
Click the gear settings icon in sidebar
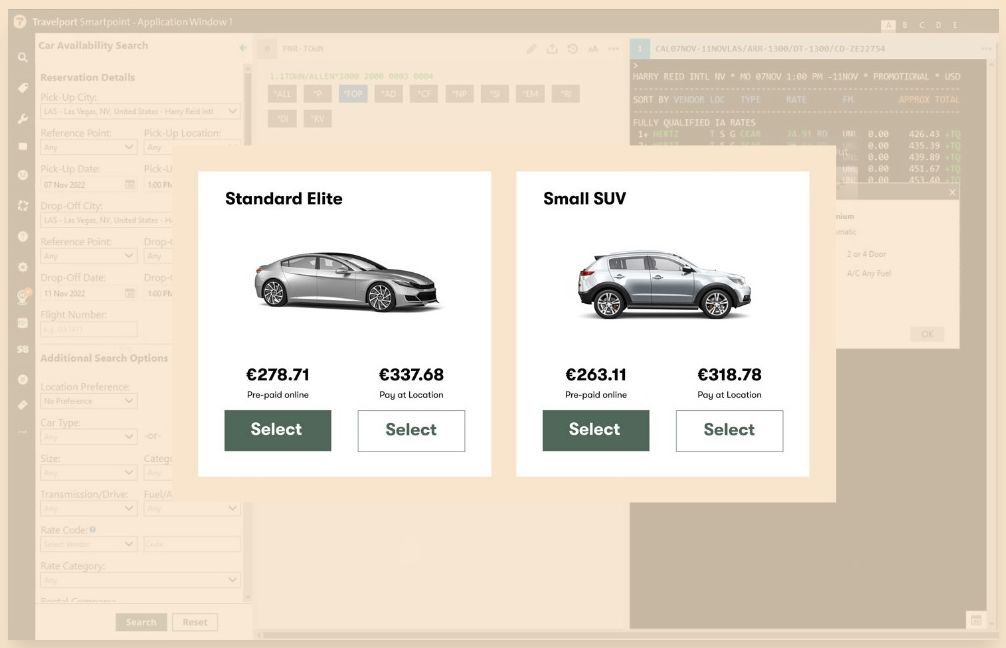coord(22,267)
